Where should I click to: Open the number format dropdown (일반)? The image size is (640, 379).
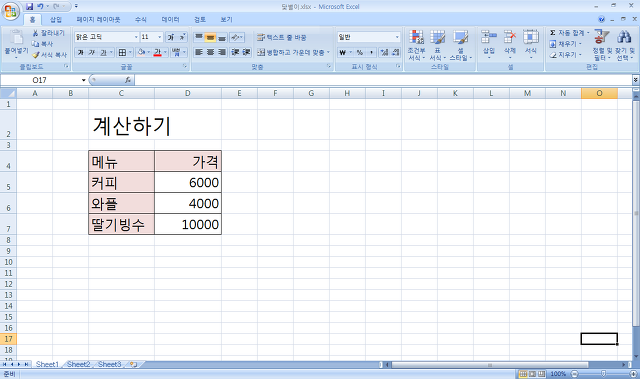[x=397, y=37]
